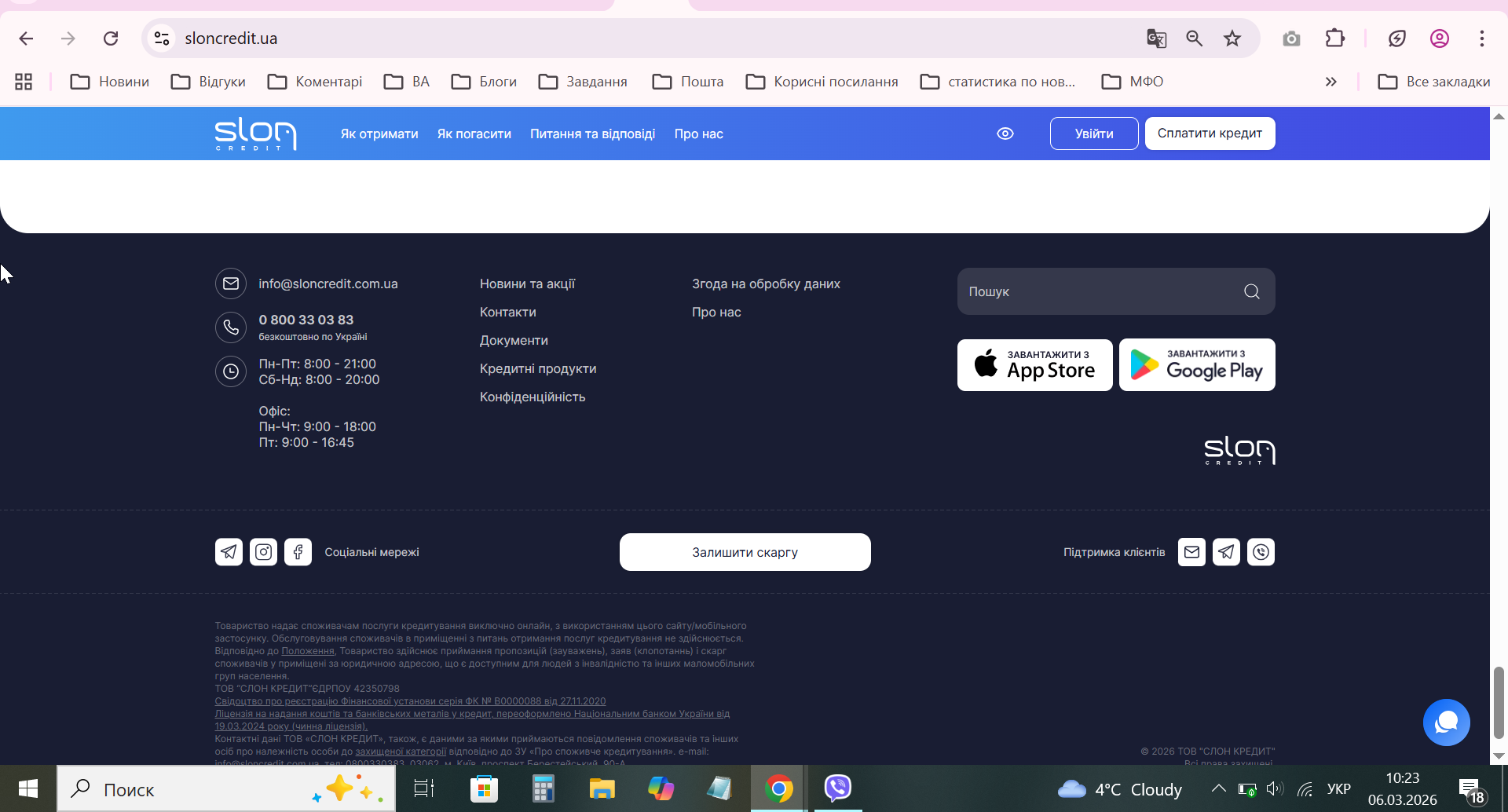The width and height of the screenshot is (1508, 812).
Task: Open the МФО bookmarks folder
Action: (x=1133, y=82)
